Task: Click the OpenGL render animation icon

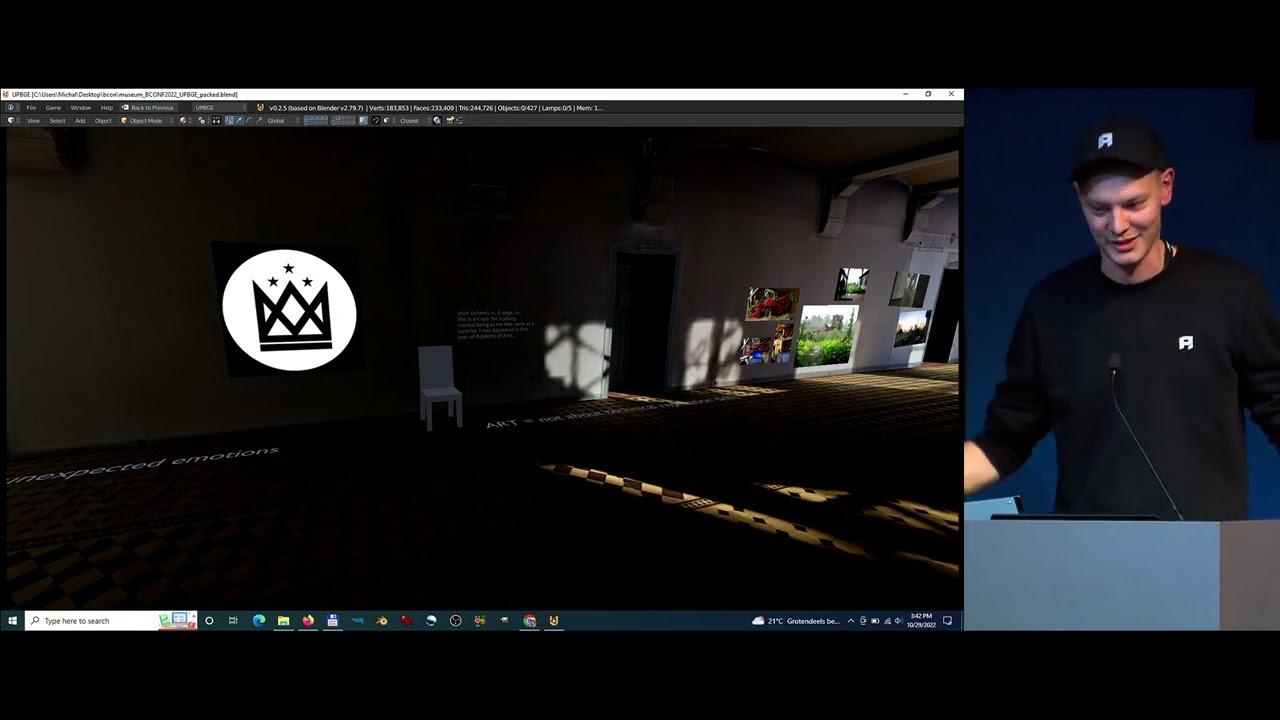Action: [x=459, y=120]
